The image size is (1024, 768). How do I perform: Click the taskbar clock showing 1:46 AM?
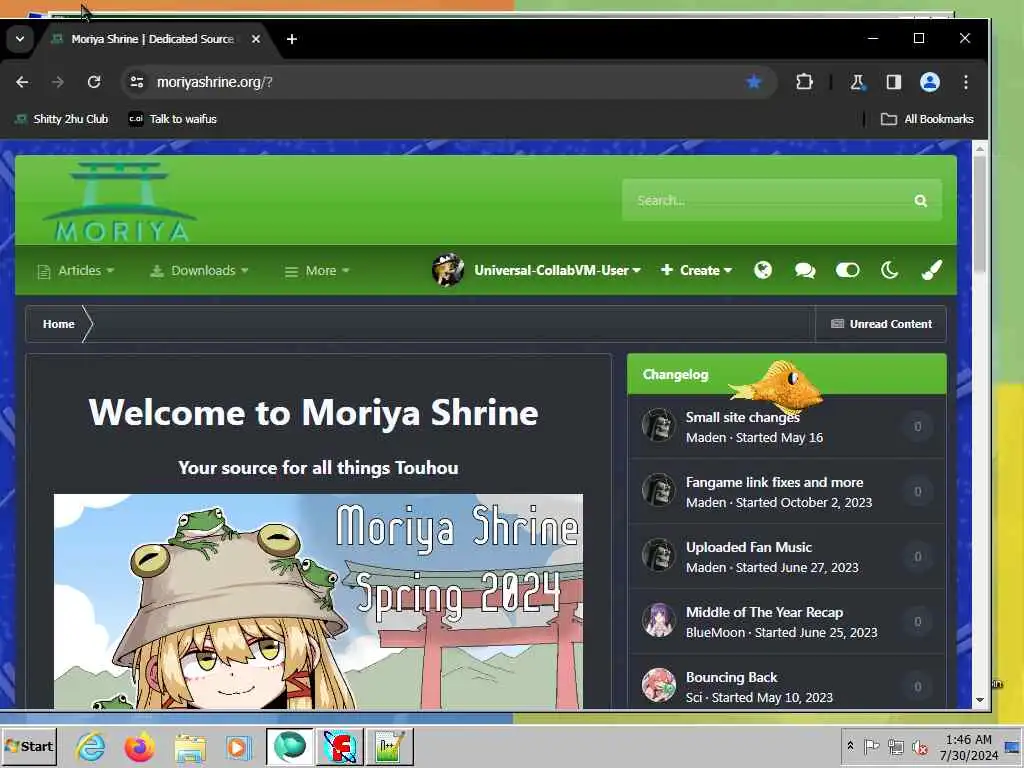[x=969, y=747]
